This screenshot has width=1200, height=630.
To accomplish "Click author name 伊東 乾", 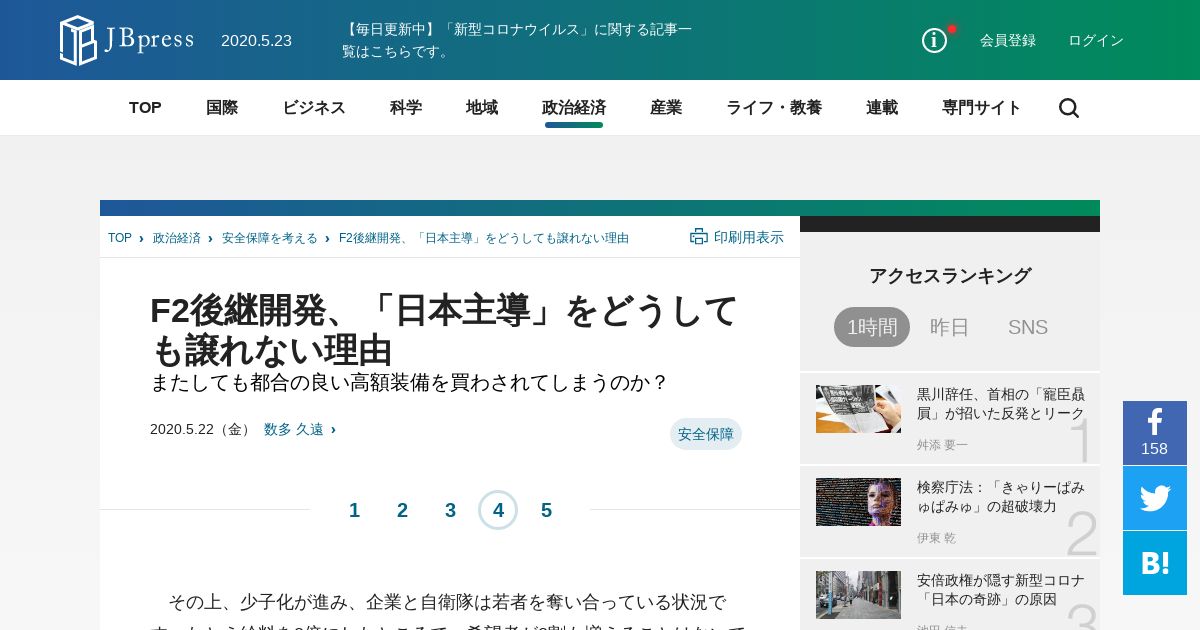I will [x=936, y=538].
